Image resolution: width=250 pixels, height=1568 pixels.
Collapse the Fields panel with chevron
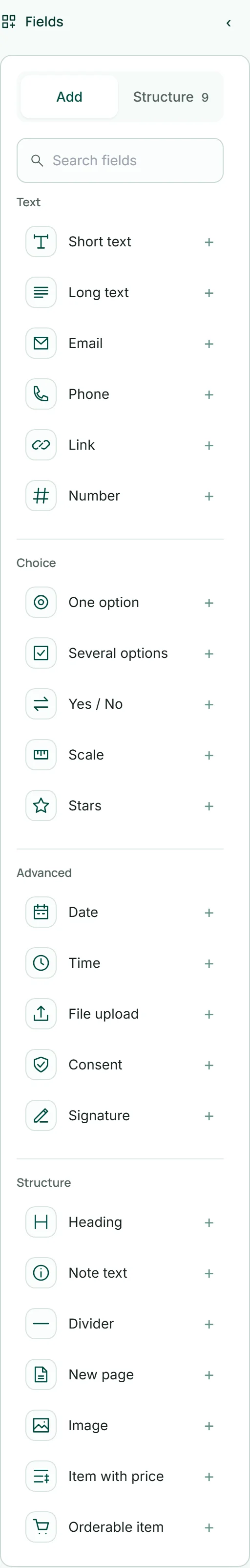[229, 22]
